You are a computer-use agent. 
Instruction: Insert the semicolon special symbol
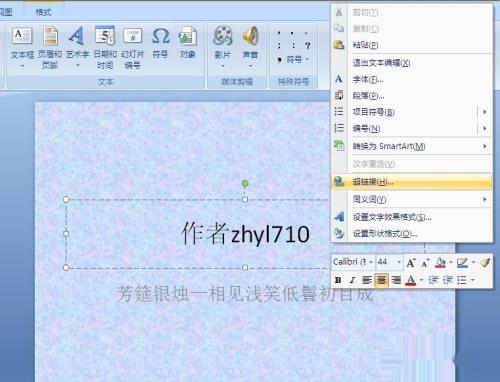click(x=279, y=45)
